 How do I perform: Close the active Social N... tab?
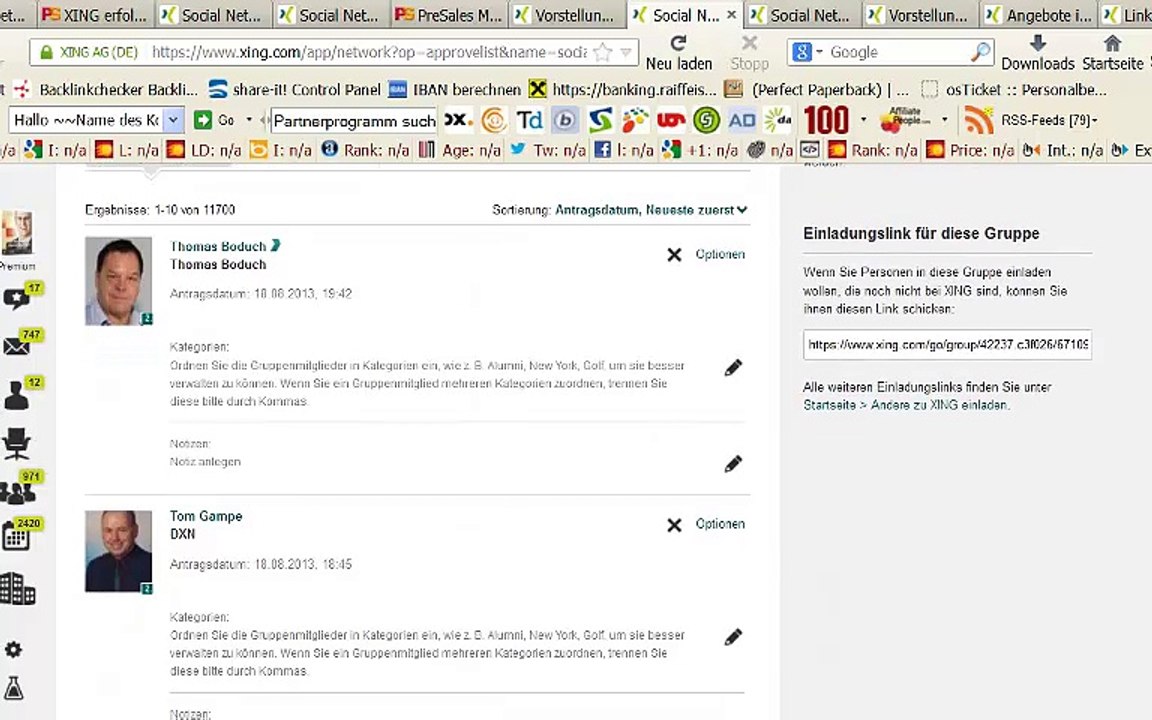pyautogui.click(x=731, y=14)
